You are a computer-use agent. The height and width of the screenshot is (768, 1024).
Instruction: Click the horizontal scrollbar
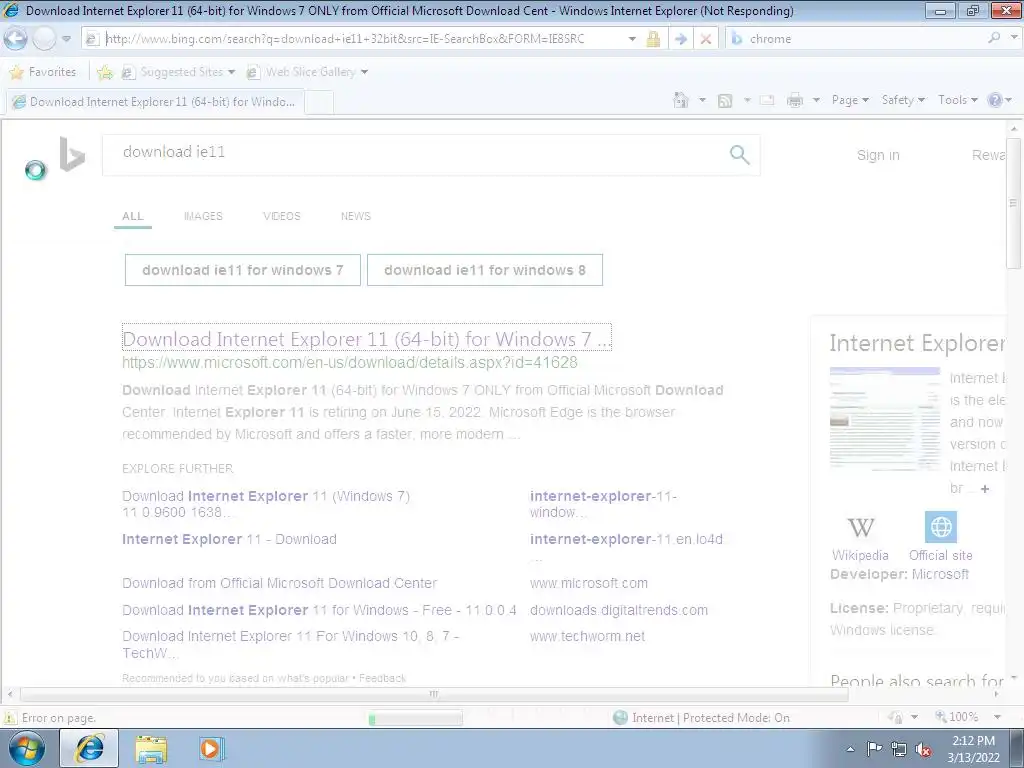pos(434,694)
